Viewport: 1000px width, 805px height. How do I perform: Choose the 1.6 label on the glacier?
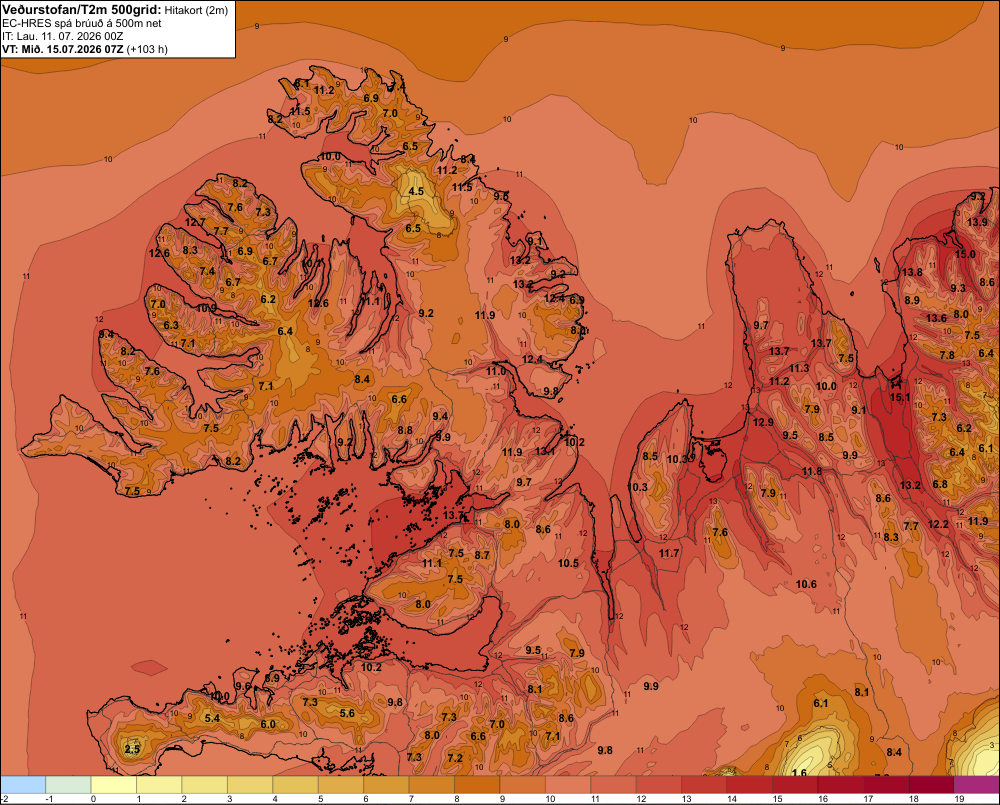click(x=798, y=772)
